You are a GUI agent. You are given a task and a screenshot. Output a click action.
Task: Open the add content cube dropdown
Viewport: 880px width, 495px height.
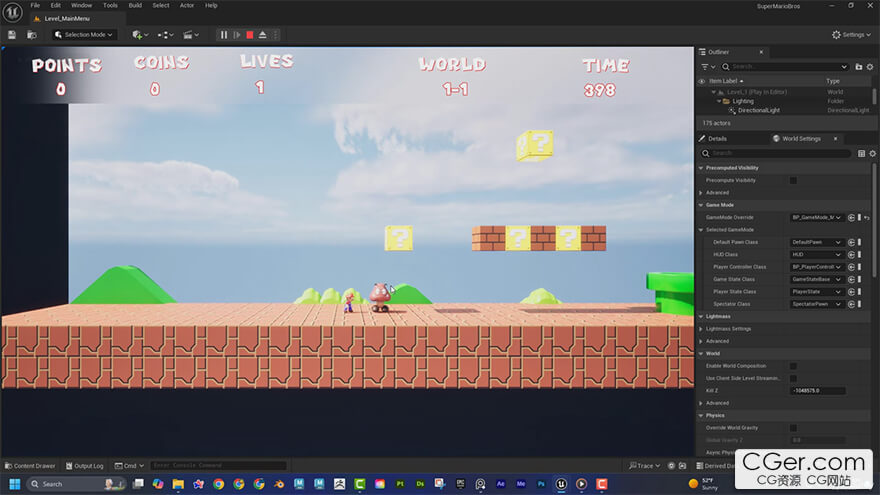pos(140,35)
